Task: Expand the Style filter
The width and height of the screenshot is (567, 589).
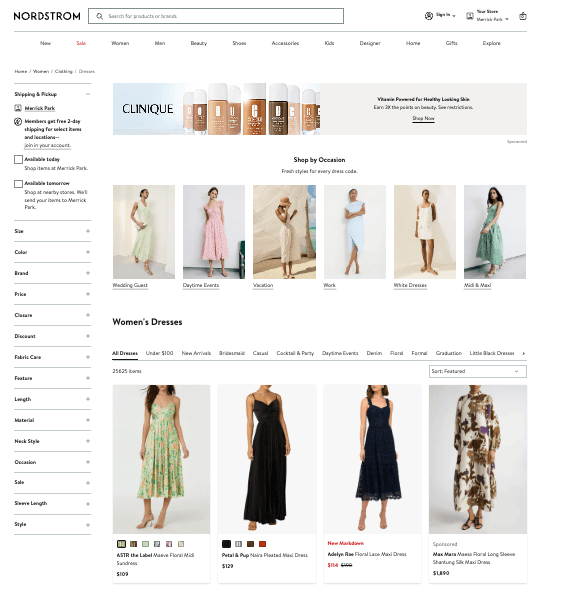Action: [88, 525]
